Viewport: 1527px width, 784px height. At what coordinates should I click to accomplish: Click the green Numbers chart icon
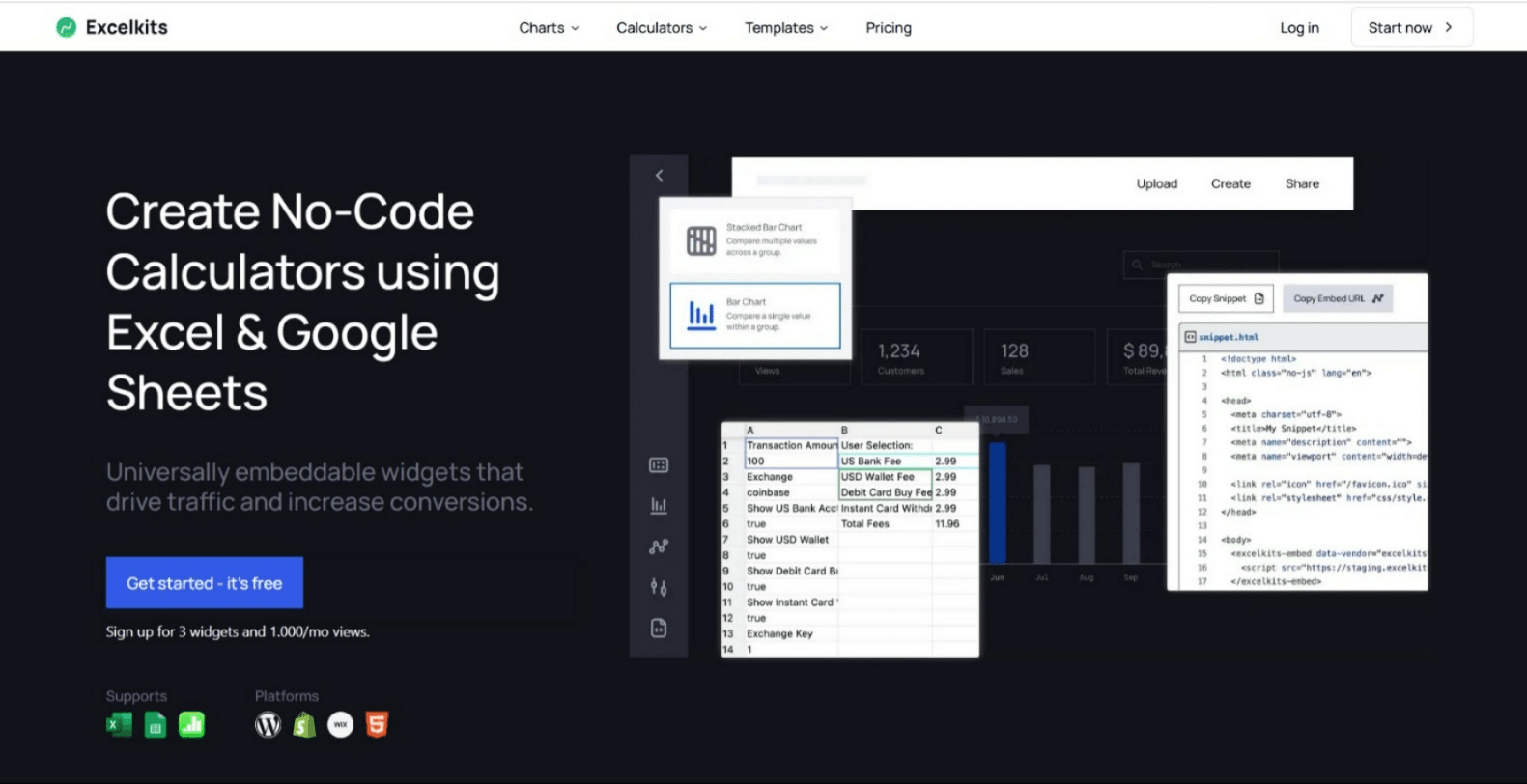point(192,724)
